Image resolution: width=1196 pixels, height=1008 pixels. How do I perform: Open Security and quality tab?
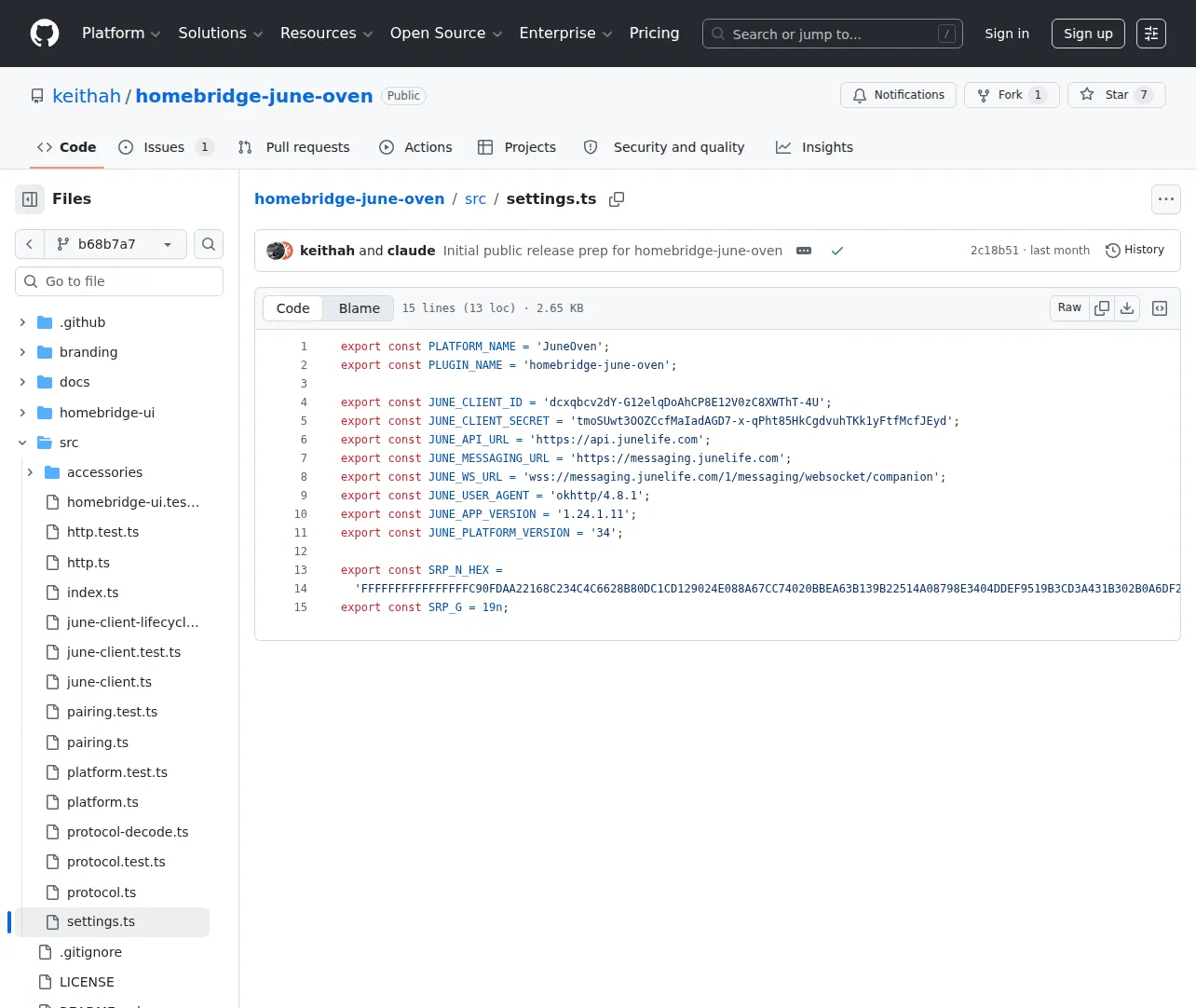click(x=664, y=147)
